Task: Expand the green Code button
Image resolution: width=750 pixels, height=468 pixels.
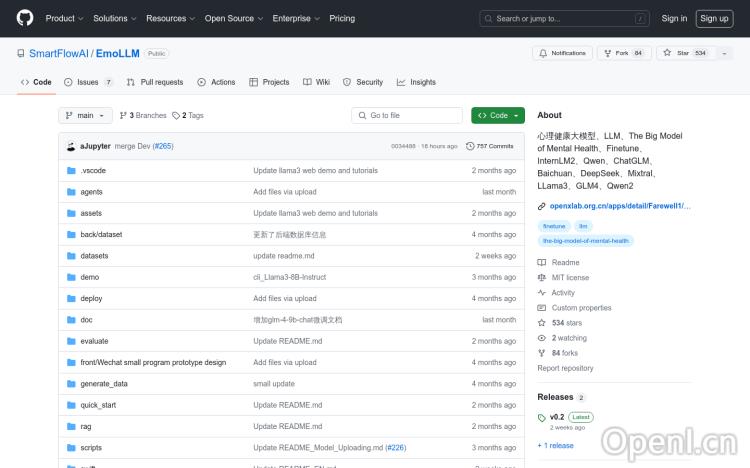Action: tap(498, 115)
